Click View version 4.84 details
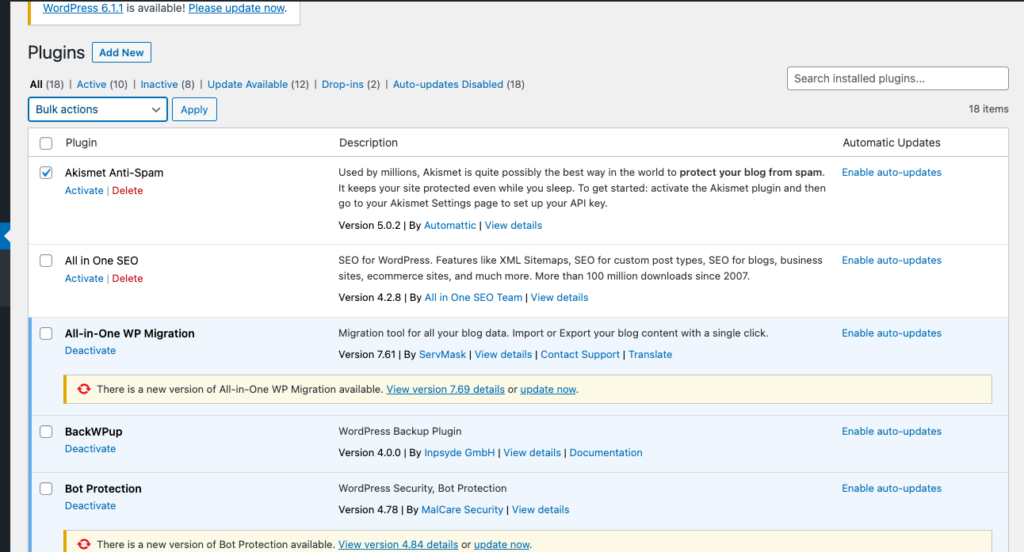The height and width of the screenshot is (552, 1024). pos(398,544)
